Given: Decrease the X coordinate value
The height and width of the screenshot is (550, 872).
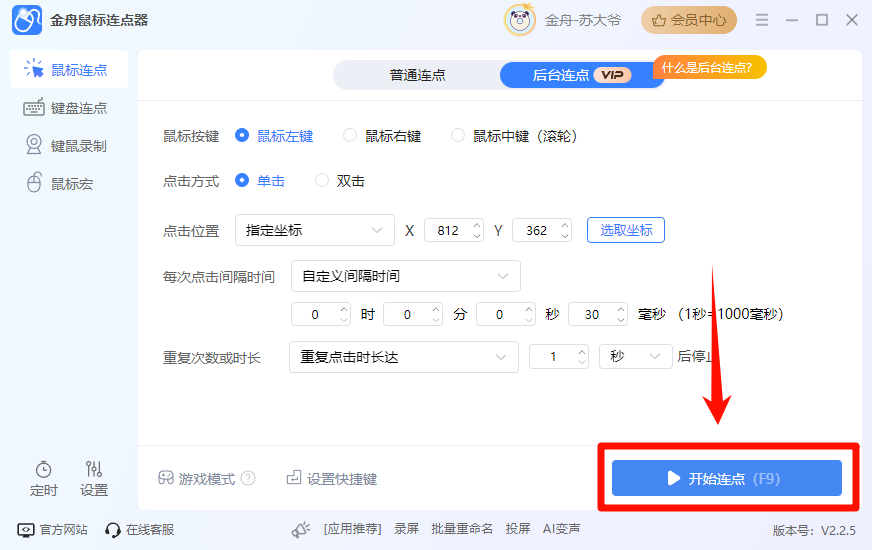Looking at the screenshot, I should (x=477, y=236).
